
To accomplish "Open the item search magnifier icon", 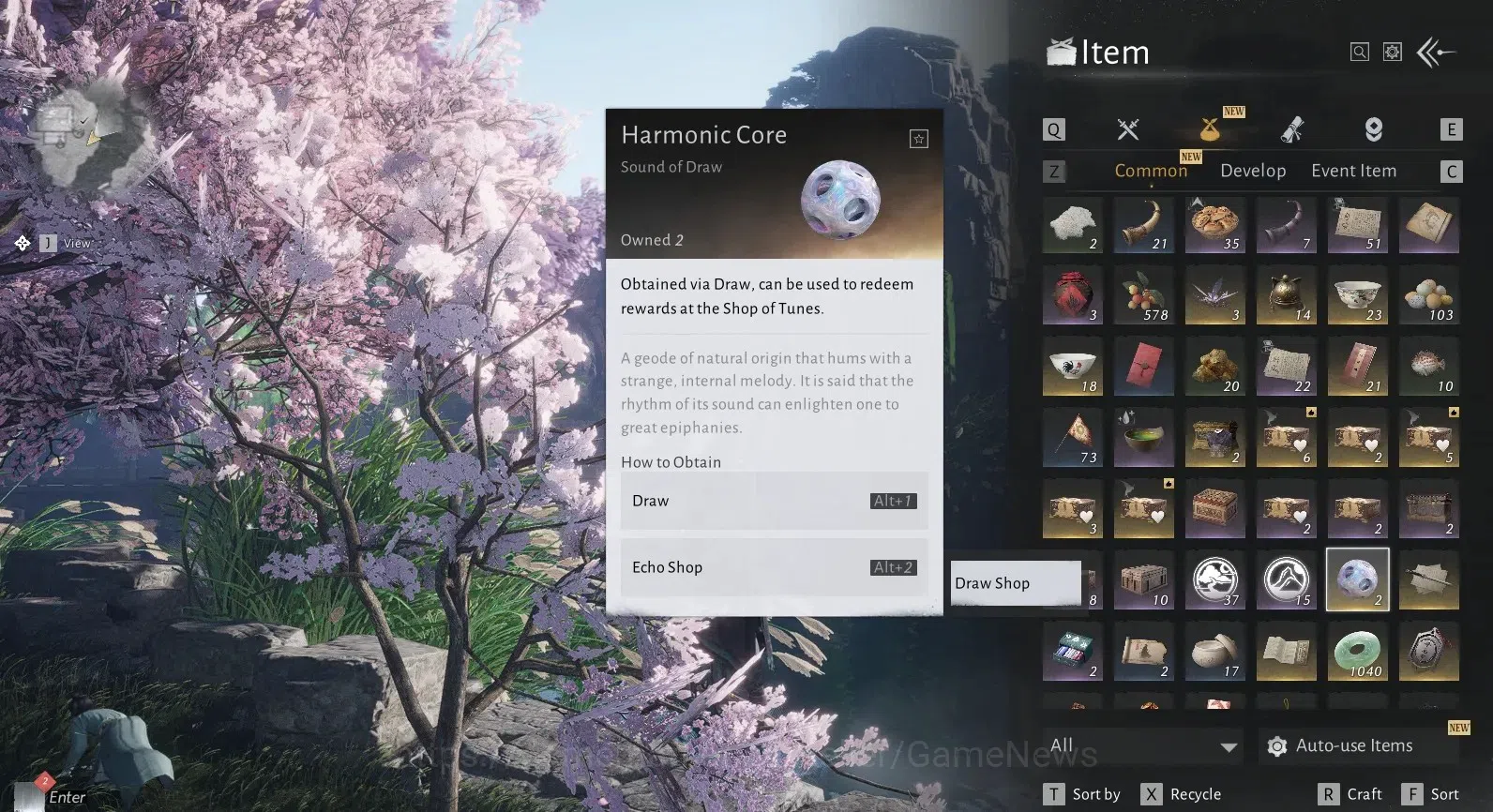I will point(1359,53).
